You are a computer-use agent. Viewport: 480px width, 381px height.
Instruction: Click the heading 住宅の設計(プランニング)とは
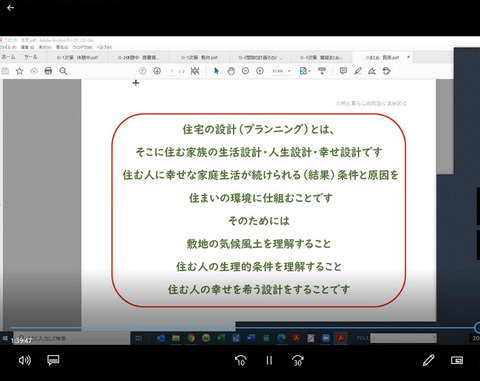[258, 129]
